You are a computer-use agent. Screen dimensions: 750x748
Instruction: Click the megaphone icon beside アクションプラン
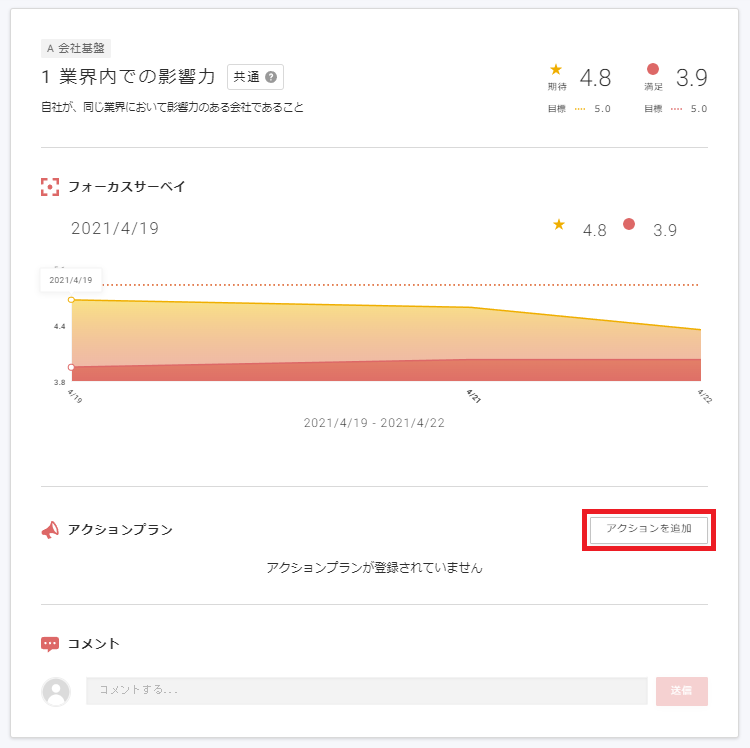coord(50,530)
